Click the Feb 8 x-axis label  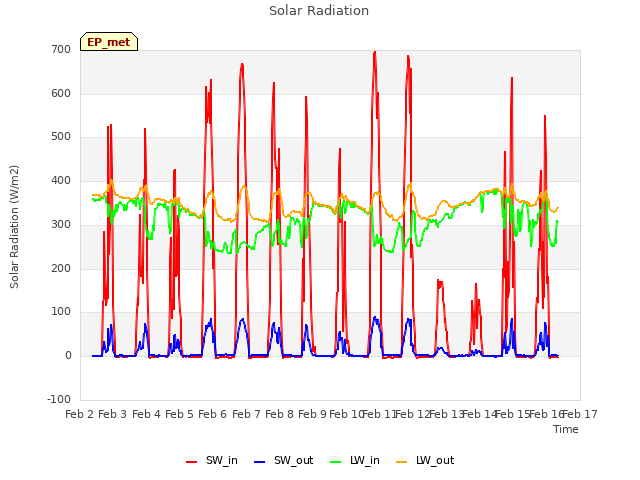[279, 414]
